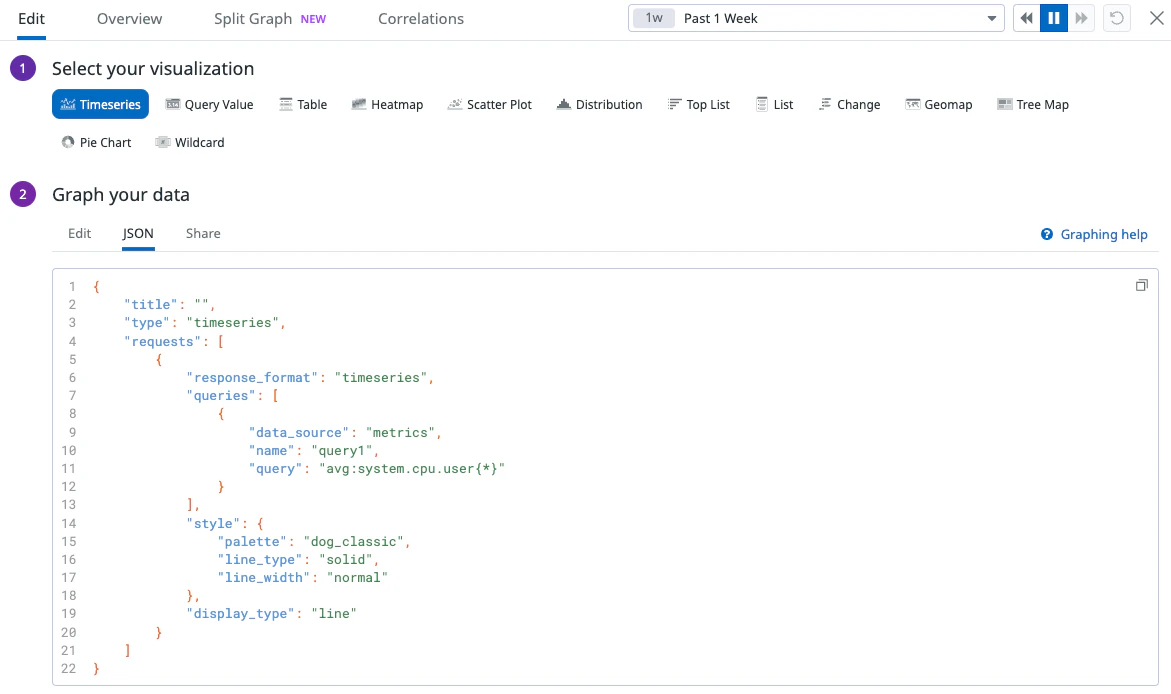Switch to Scatter Plot visualization
1171x694 pixels.
coord(490,105)
